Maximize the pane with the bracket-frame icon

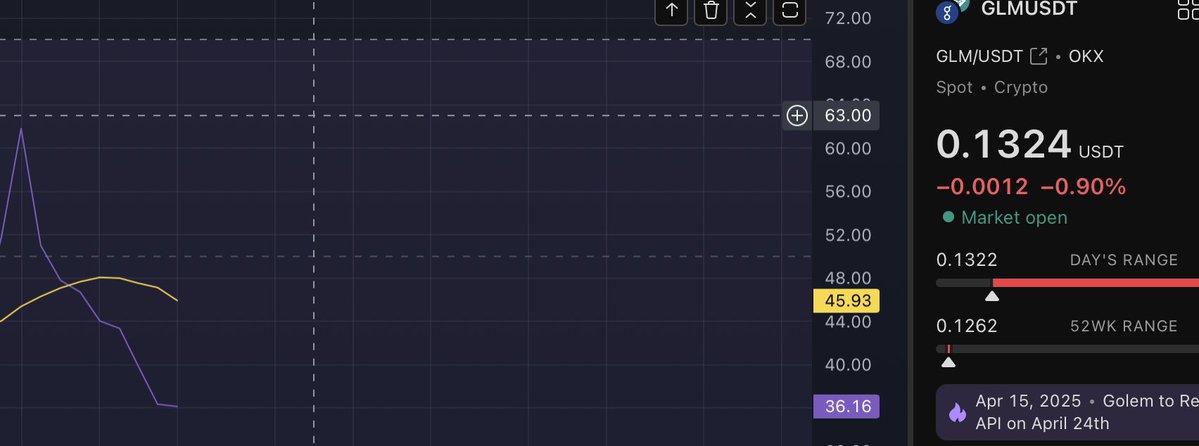point(790,10)
